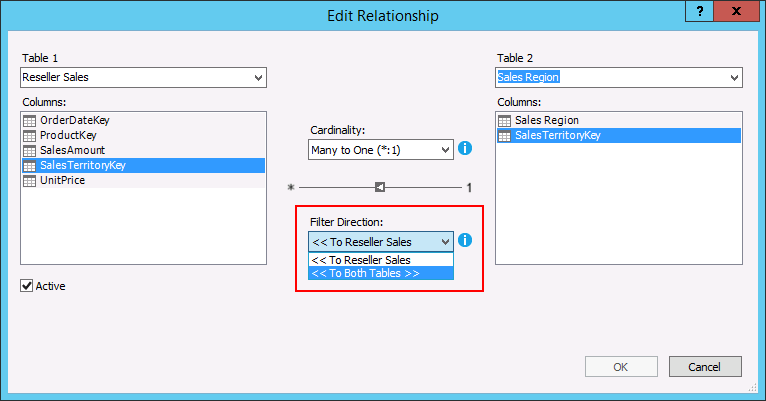Click the Filter Direction info icon
The image size is (766, 401).
point(464,240)
